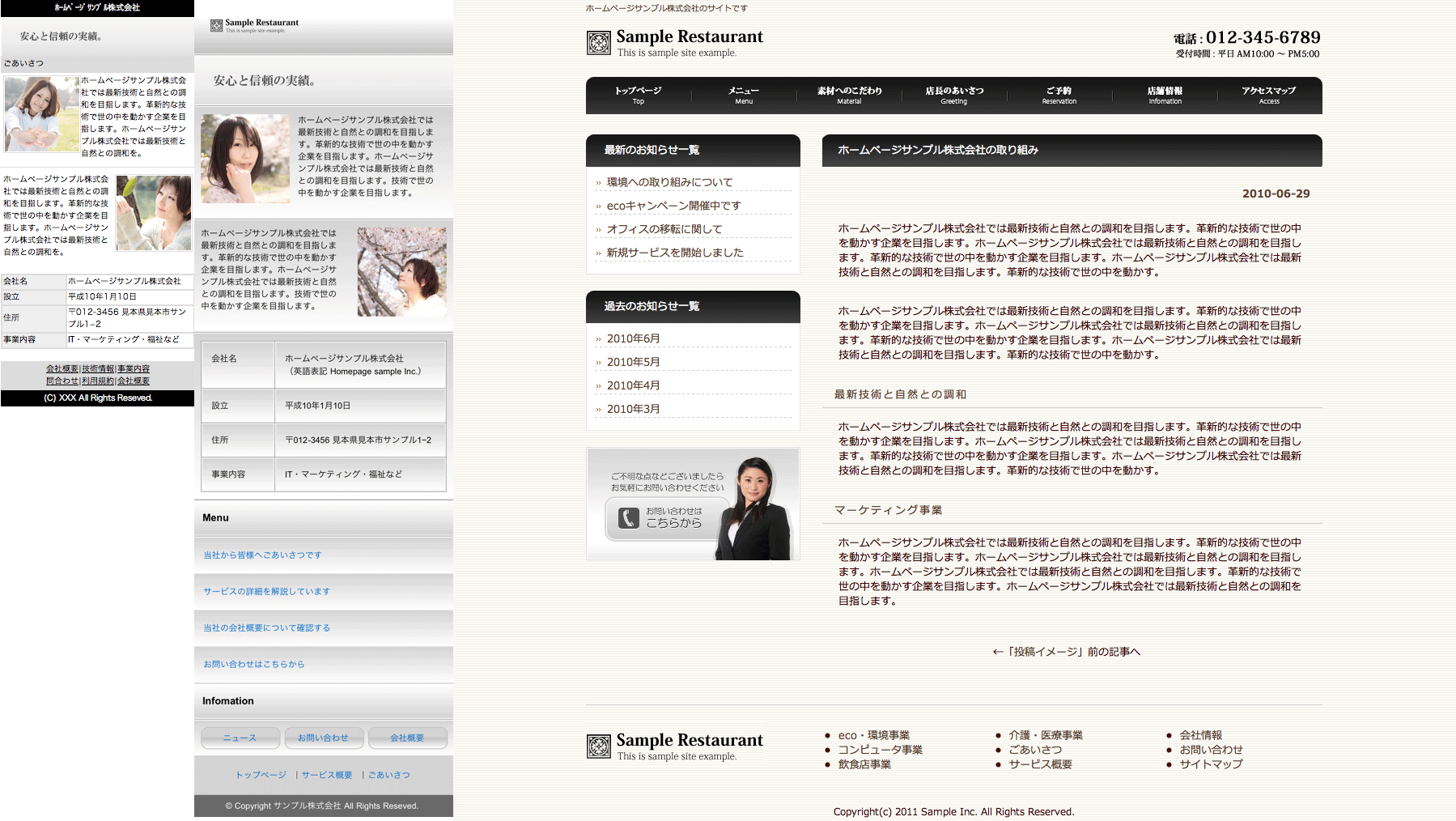This screenshot has height=821, width=1456.
Task: Open the 技術情報 link in narrow mobile footer
Action: (x=98, y=369)
